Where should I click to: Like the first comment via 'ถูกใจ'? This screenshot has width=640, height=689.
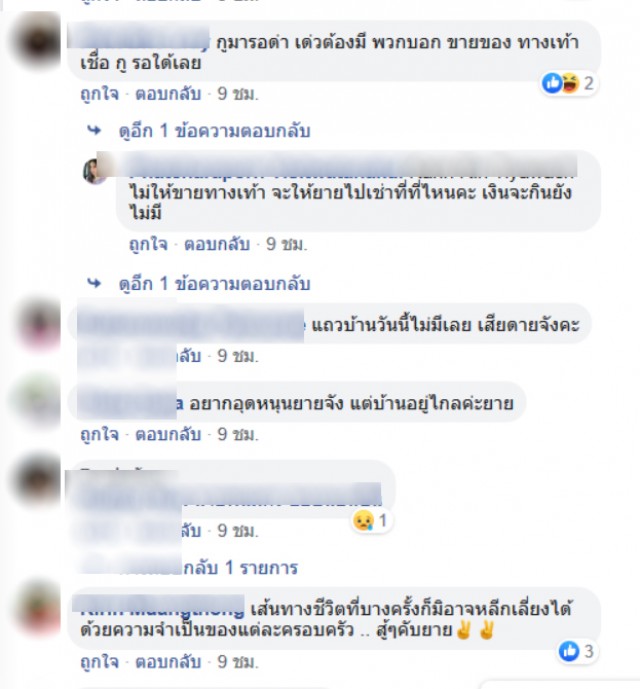[x=99, y=94]
